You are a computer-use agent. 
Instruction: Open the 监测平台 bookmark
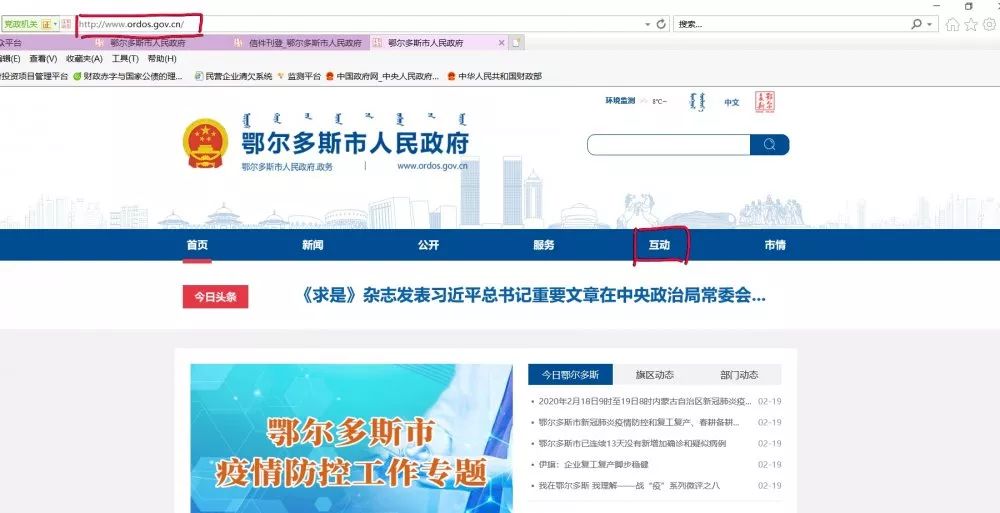point(298,76)
